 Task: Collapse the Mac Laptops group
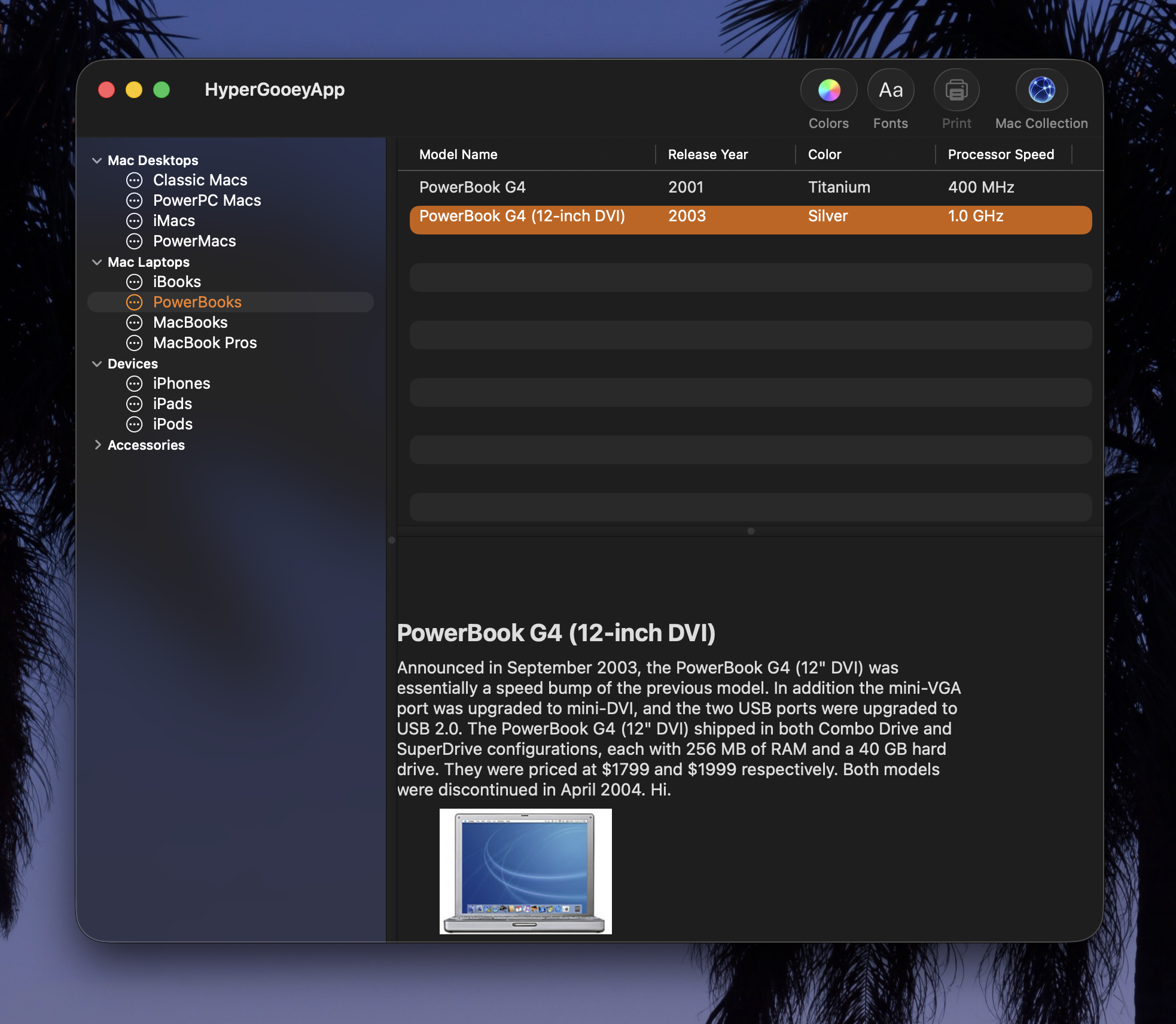97,262
